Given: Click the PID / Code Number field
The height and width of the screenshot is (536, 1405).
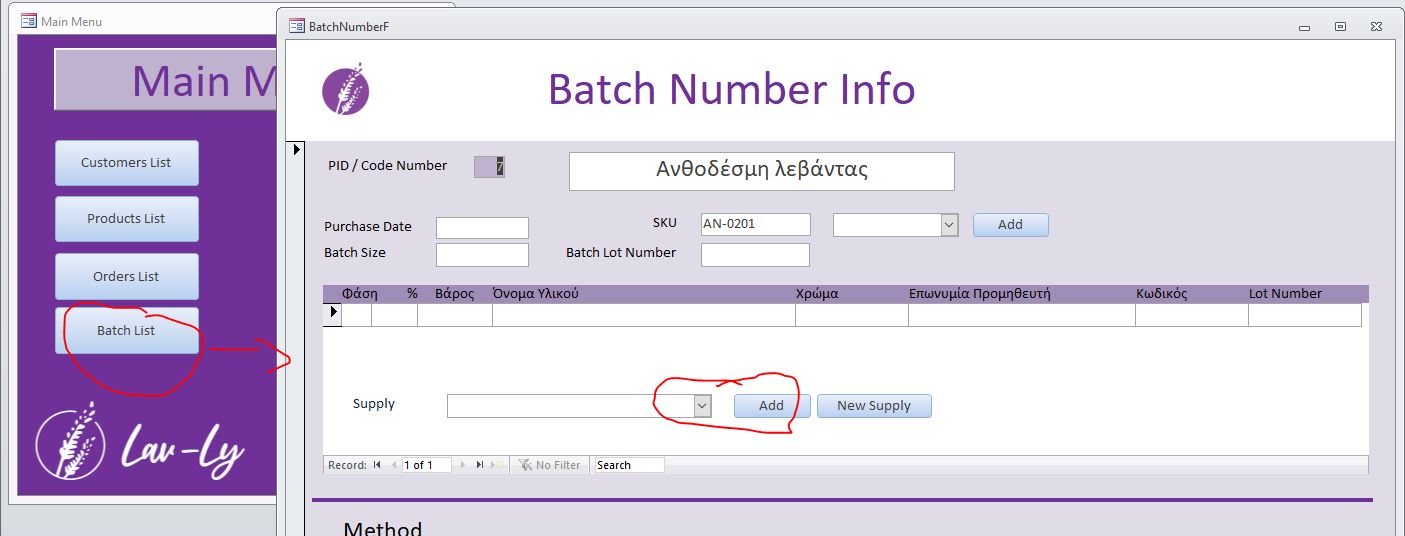Looking at the screenshot, I should [x=489, y=167].
